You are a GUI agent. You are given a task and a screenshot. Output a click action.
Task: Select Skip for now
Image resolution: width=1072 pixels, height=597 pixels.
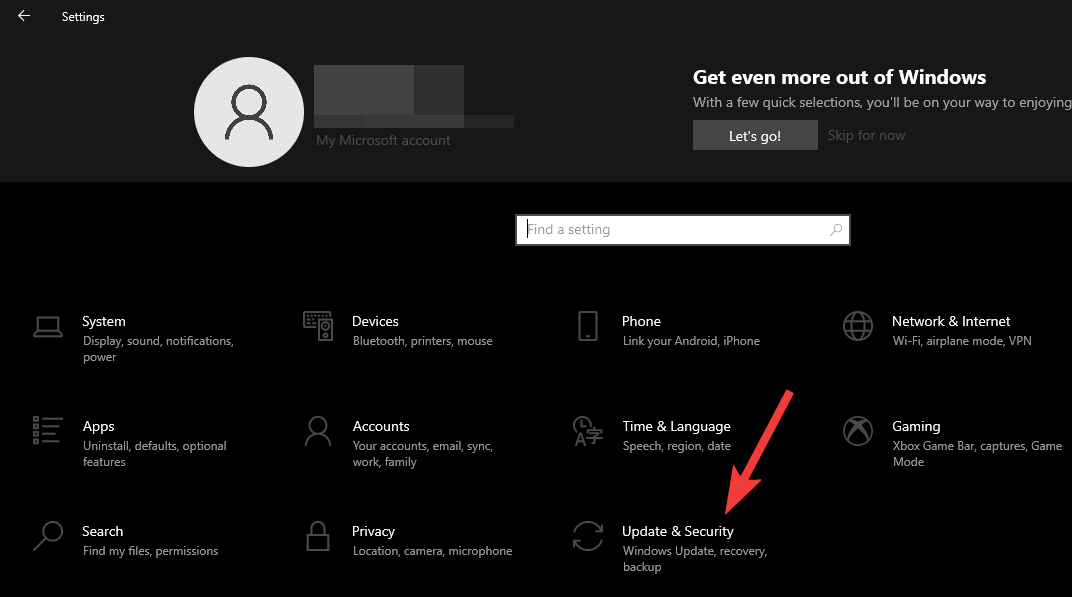pyautogui.click(x=866, y=134)
